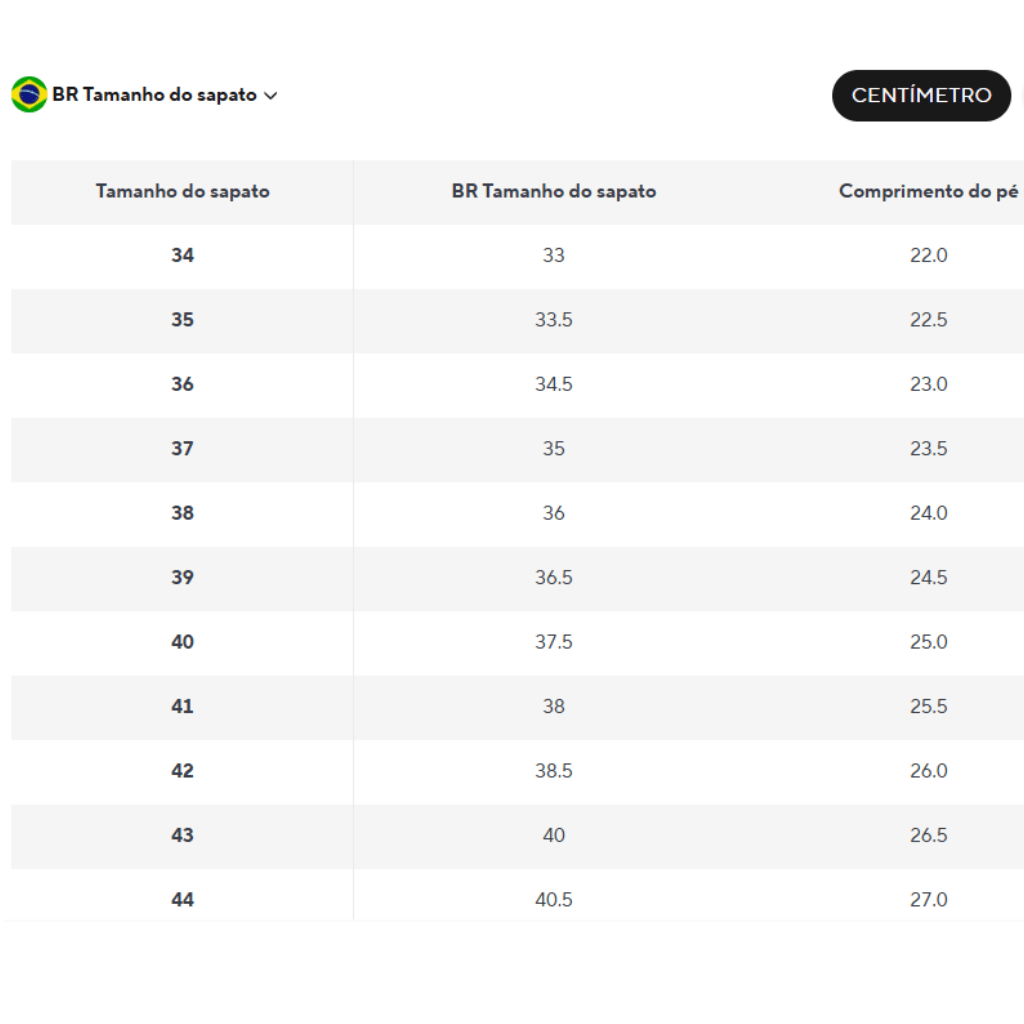Click the Comprimento do pé column header

pos(928,191)
